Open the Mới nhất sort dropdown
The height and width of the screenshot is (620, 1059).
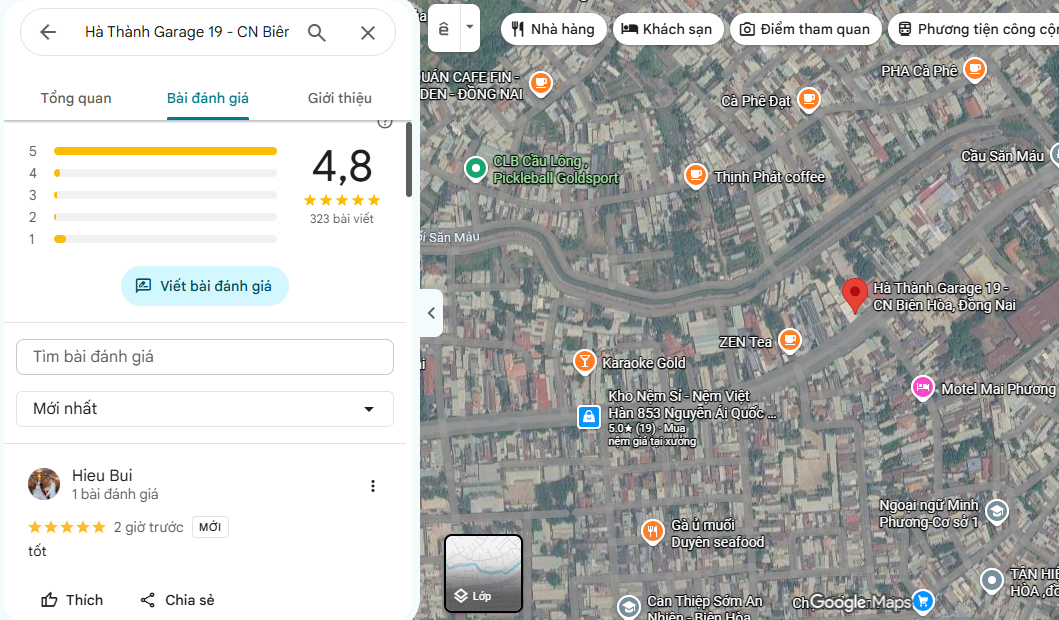point(205,409)
